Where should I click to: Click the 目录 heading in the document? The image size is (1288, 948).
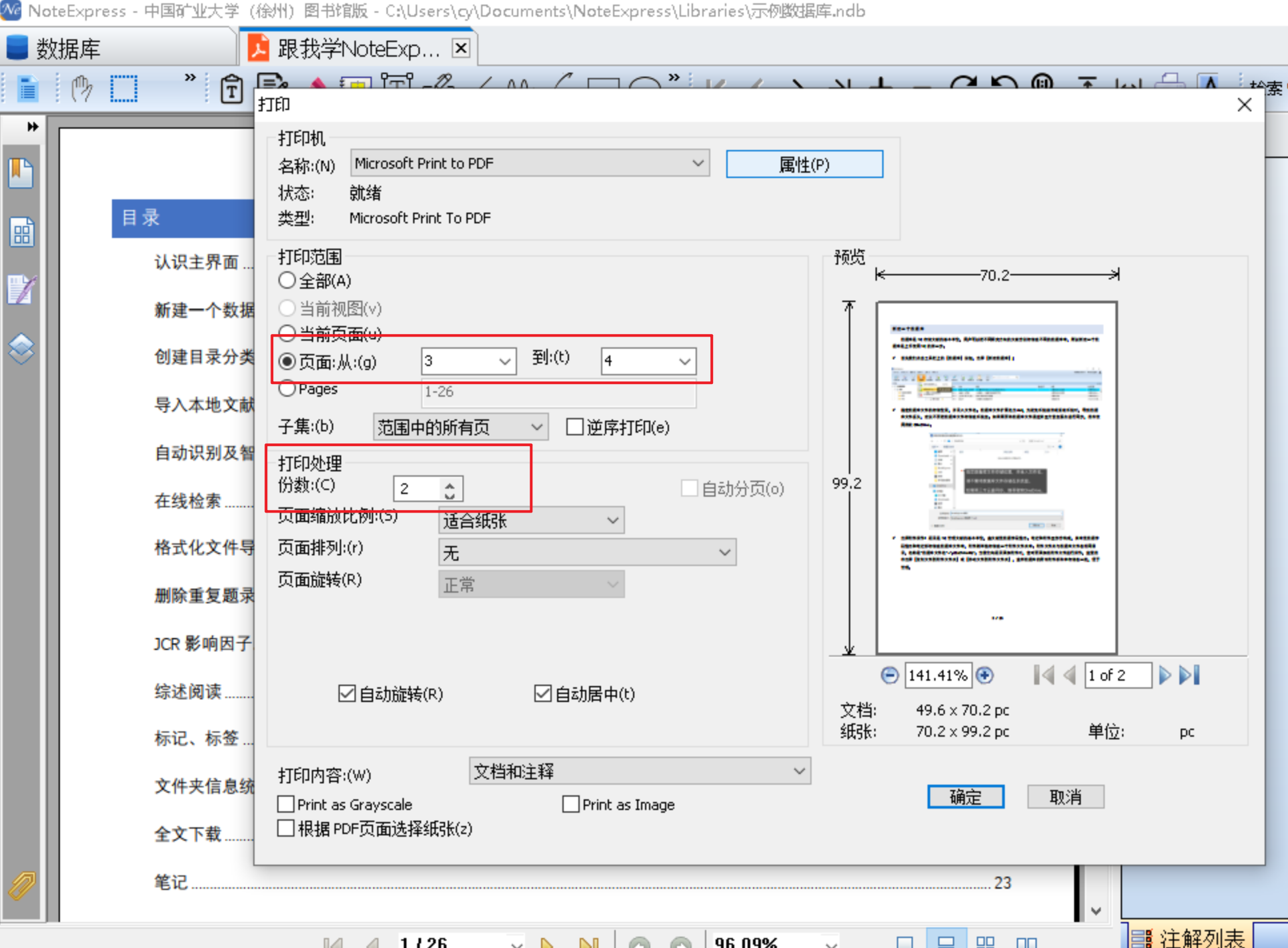(141, 217)
